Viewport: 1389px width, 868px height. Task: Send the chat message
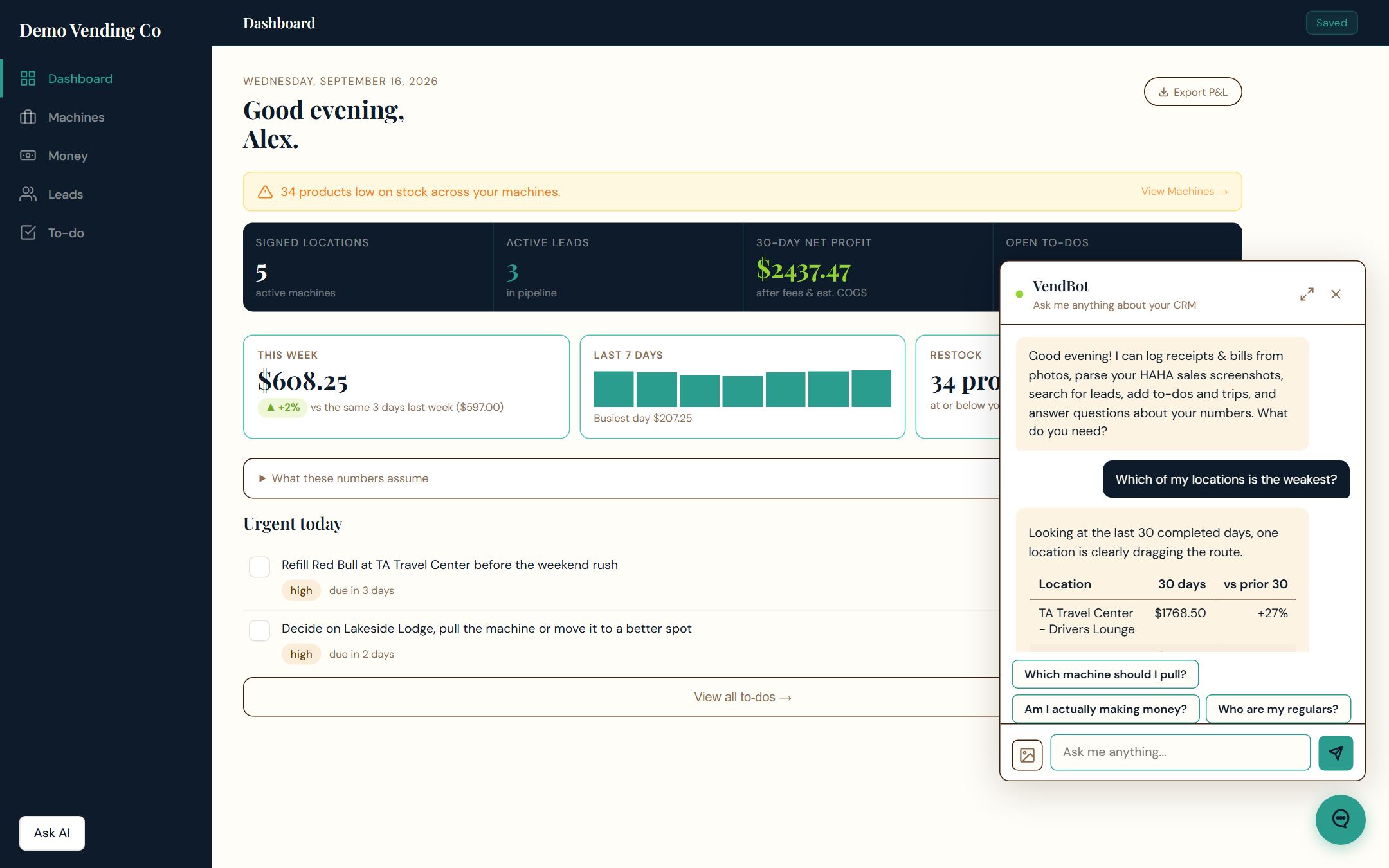1336,753
